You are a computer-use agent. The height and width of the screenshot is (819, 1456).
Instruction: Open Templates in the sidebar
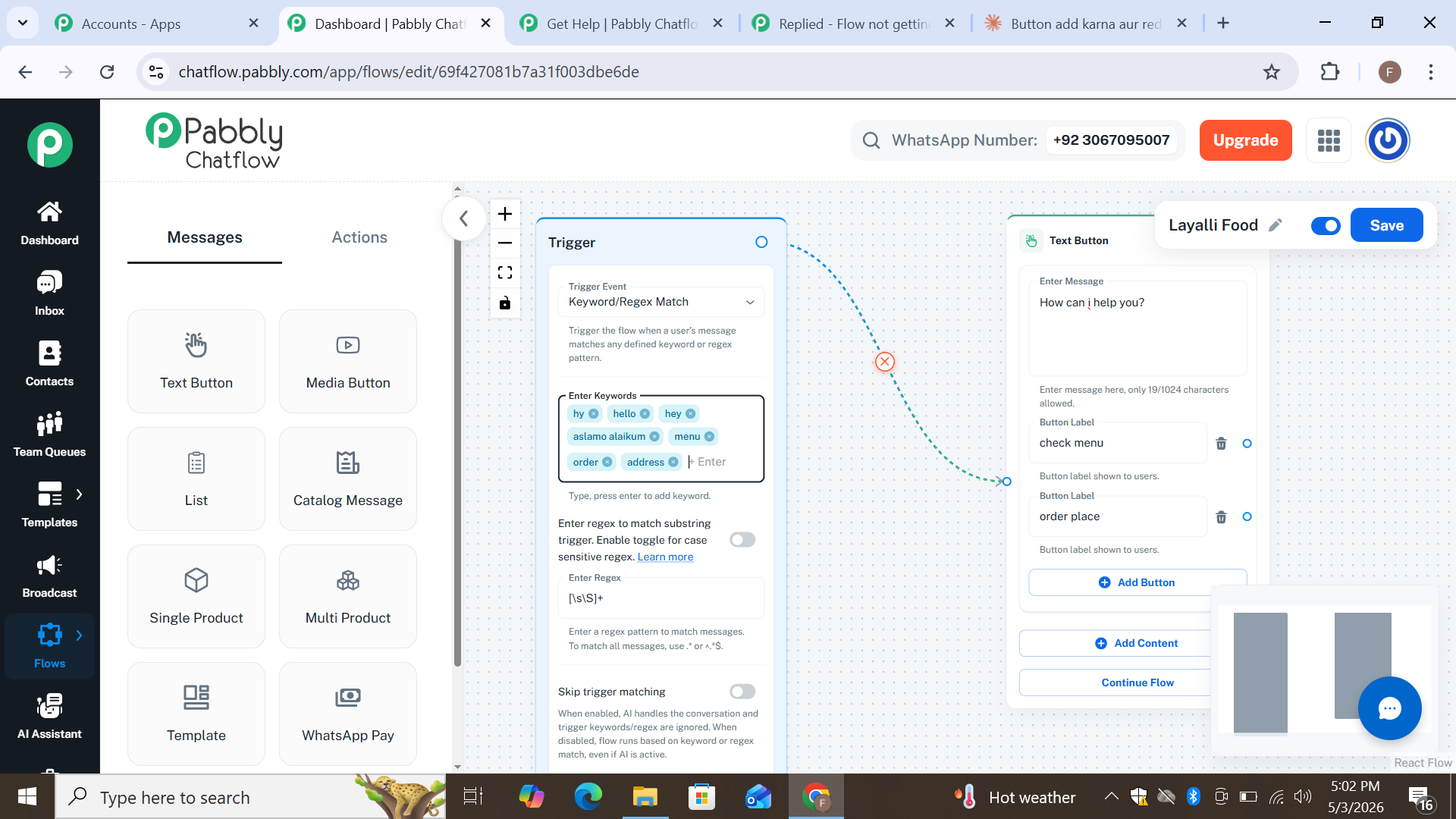pyautogui.click(x=49, y=506)
